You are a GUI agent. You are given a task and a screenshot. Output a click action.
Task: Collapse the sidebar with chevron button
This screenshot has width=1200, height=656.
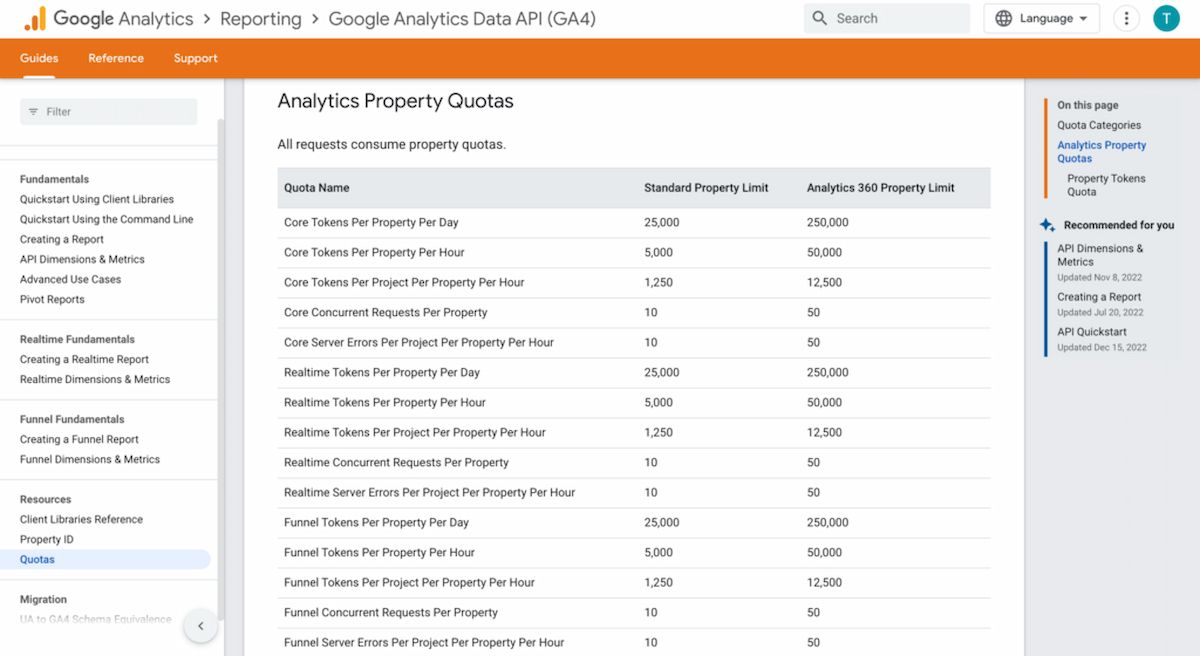point(200,626)
